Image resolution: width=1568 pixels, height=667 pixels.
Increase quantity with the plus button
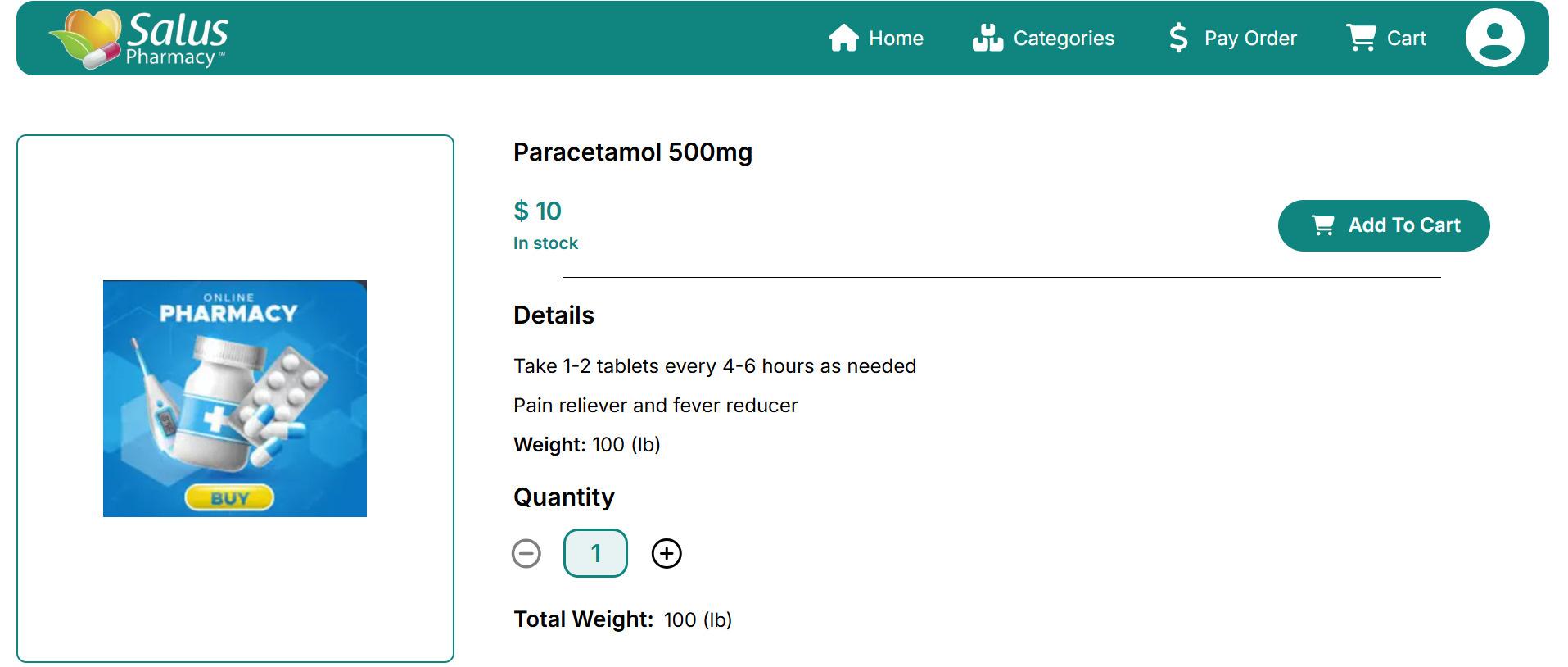pyautogui.click(x=667, y=554)
